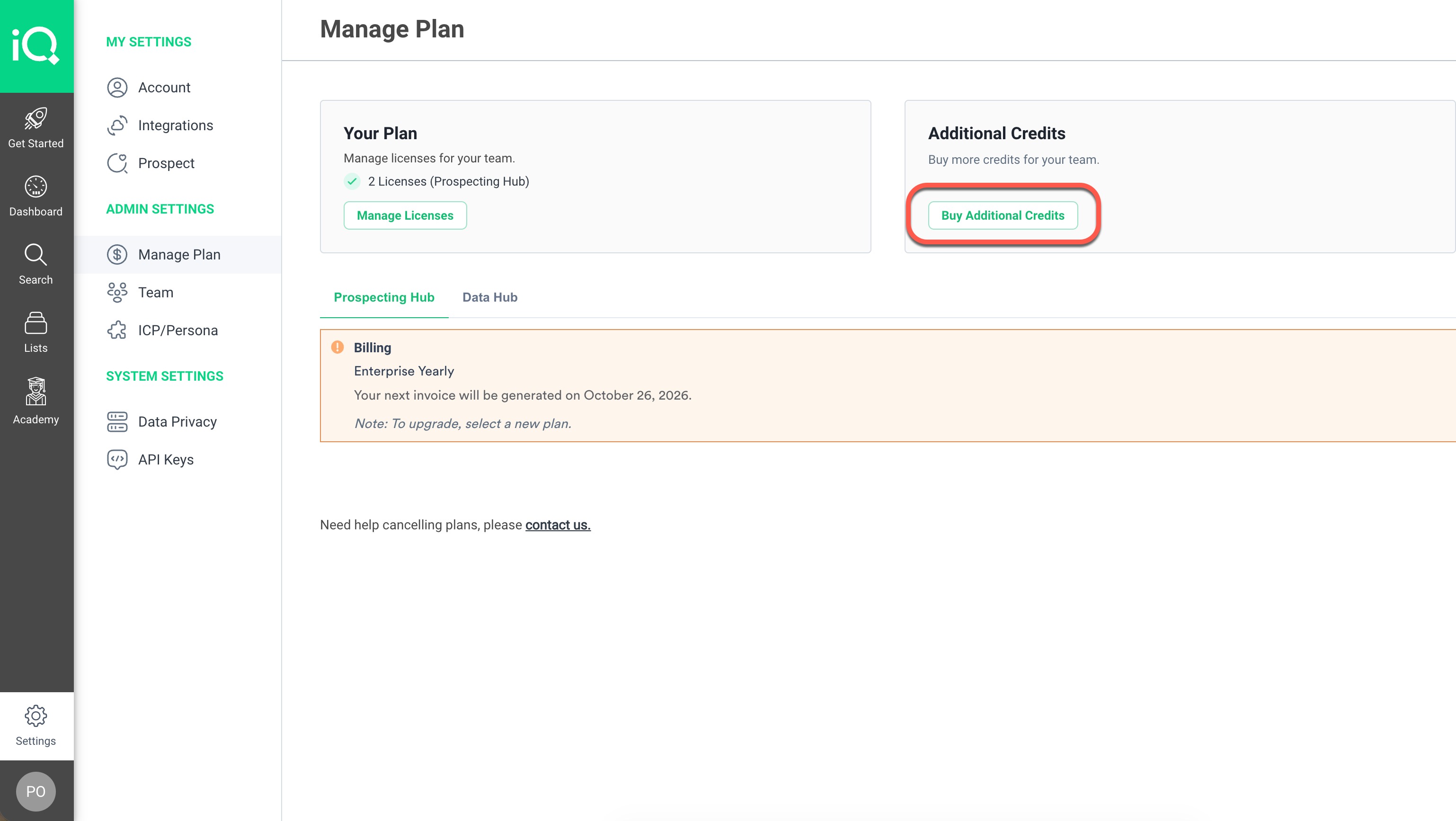1456x821 pixels.
Task: Open Academy graduate icon
Action: click(x=36, y=391)
